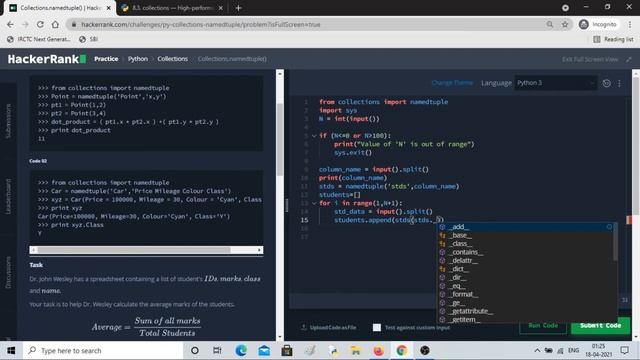Click the Chrome icon on taskbar
The height and width of the screenshot is (360, 640).
402,350
